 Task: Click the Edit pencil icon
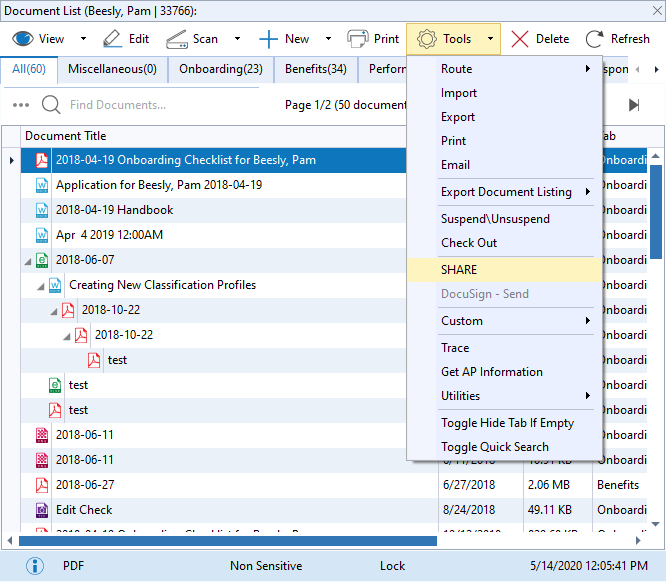point(112,39)
